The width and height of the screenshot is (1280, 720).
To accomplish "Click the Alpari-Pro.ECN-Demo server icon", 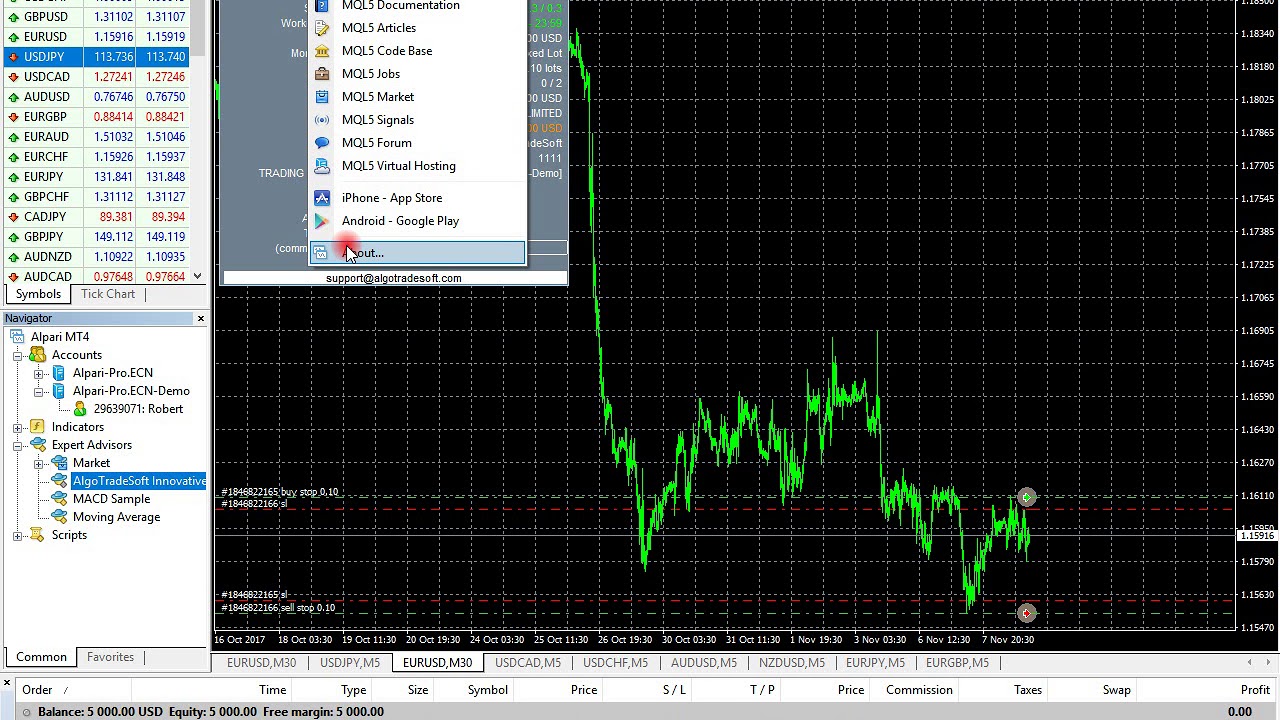I will pos(59,391).
